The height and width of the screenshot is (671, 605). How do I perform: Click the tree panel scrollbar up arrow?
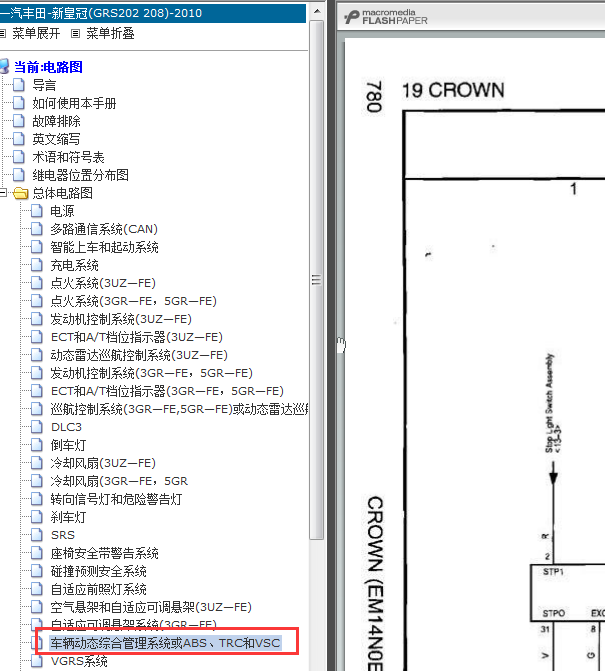pyautogui.click(x=317, y=11)
